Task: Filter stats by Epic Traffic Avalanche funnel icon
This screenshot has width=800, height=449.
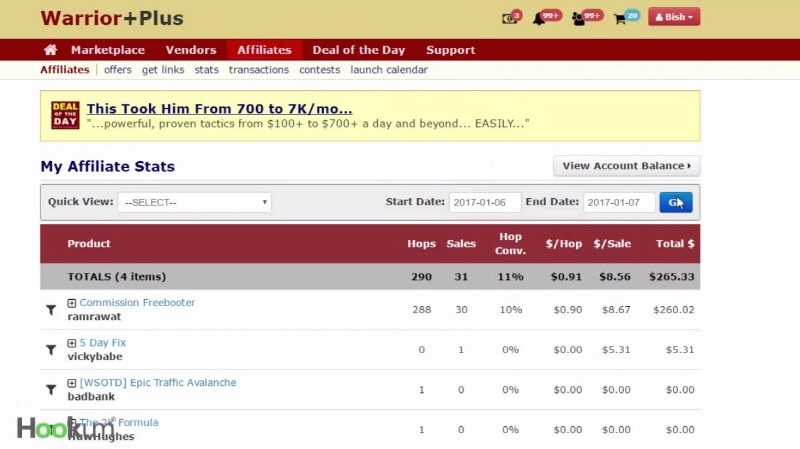Action: click(51, 389)
